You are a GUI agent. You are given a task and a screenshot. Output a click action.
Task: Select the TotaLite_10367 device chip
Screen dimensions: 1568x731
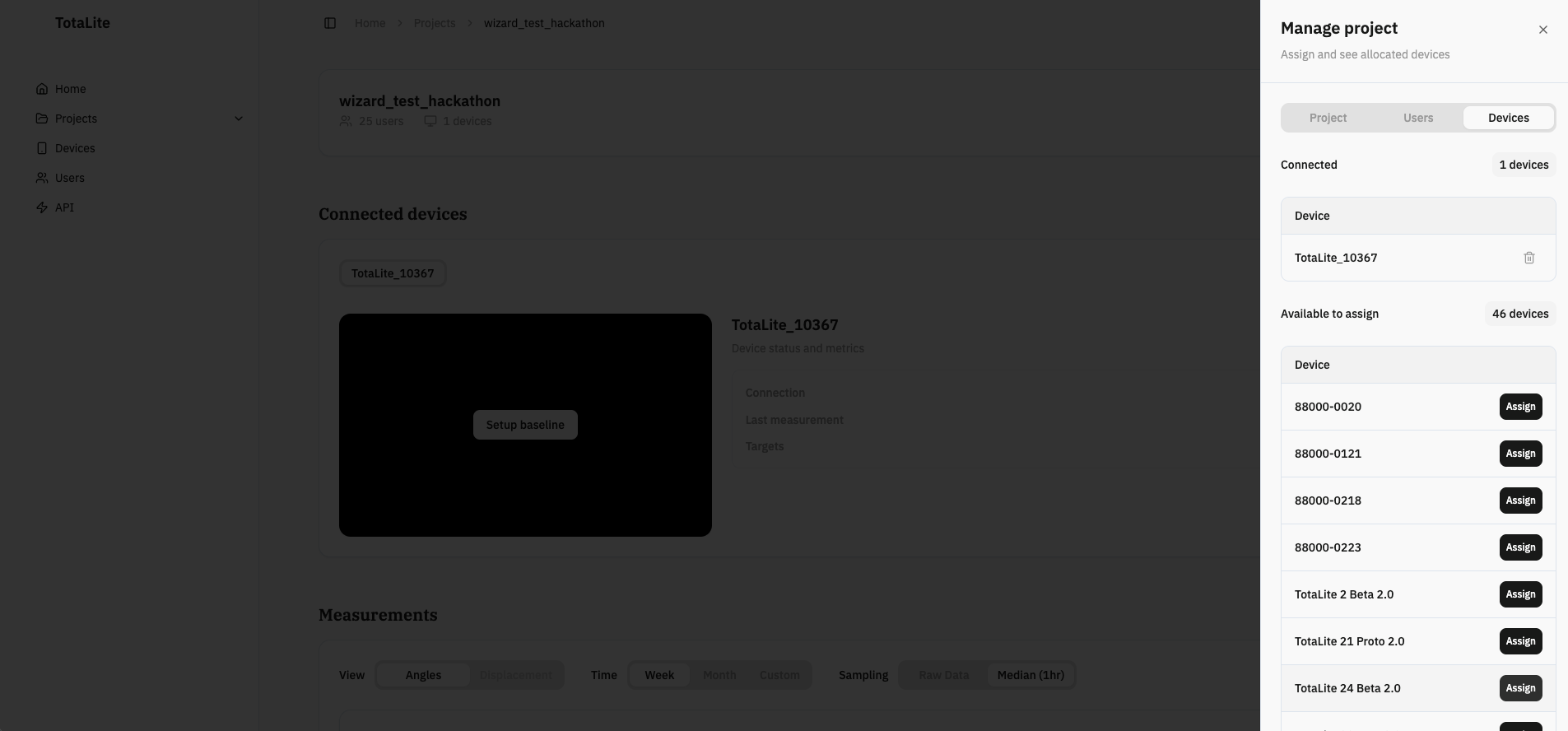(393, 273)
